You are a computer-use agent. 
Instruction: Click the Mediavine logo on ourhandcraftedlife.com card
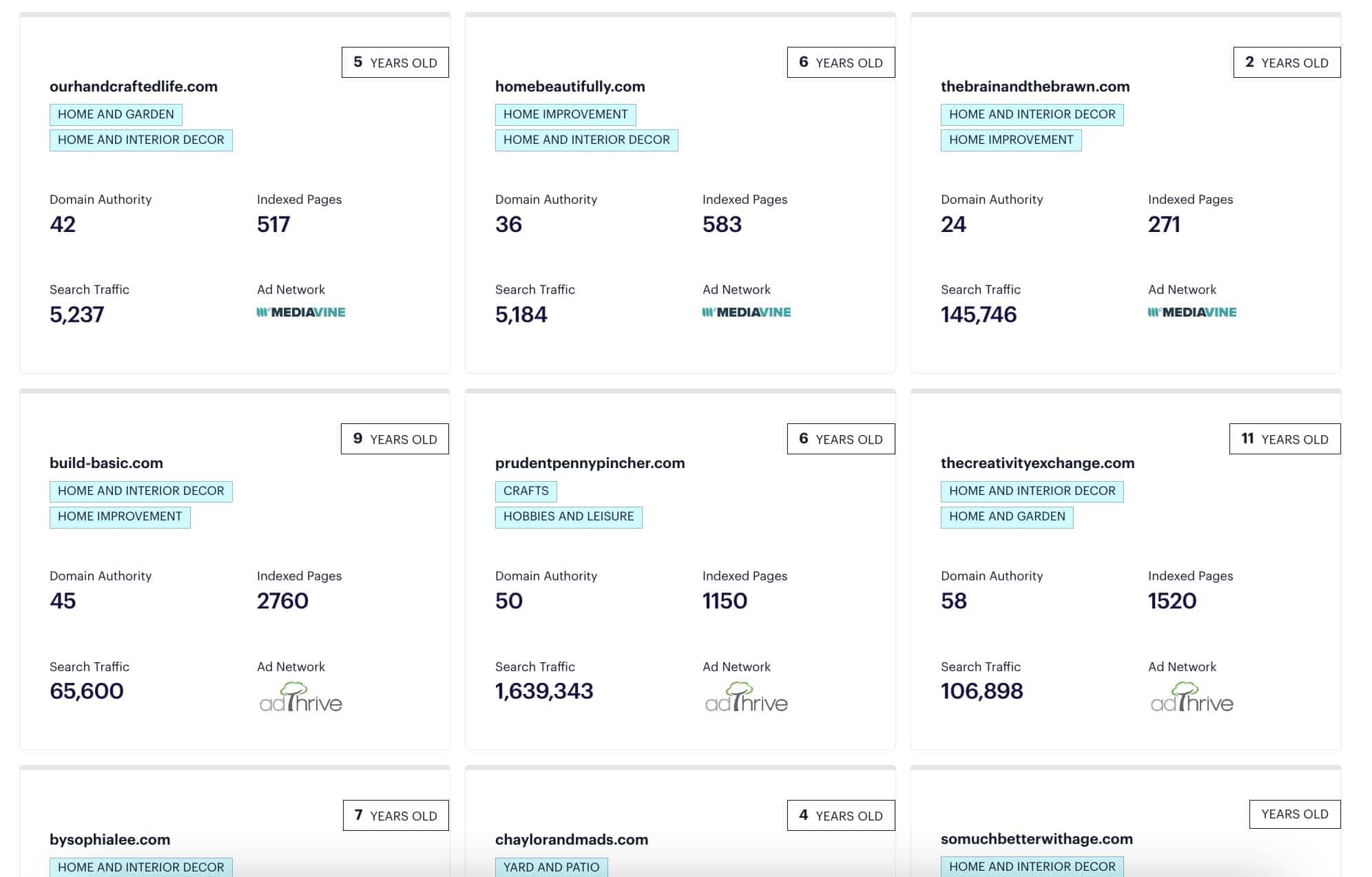301,313
